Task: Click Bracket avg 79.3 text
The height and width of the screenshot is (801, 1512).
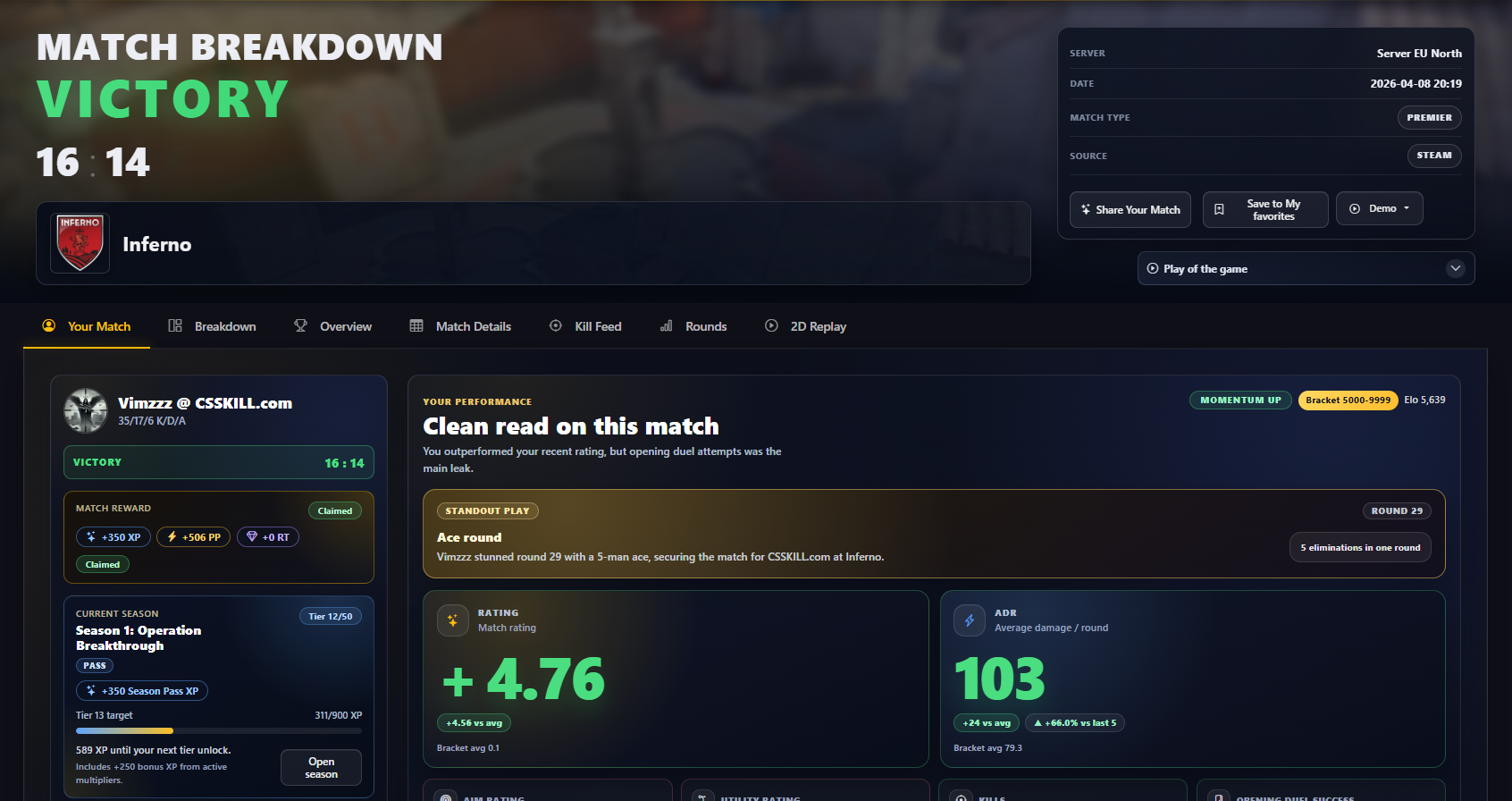Action: (x=987, y=747)
